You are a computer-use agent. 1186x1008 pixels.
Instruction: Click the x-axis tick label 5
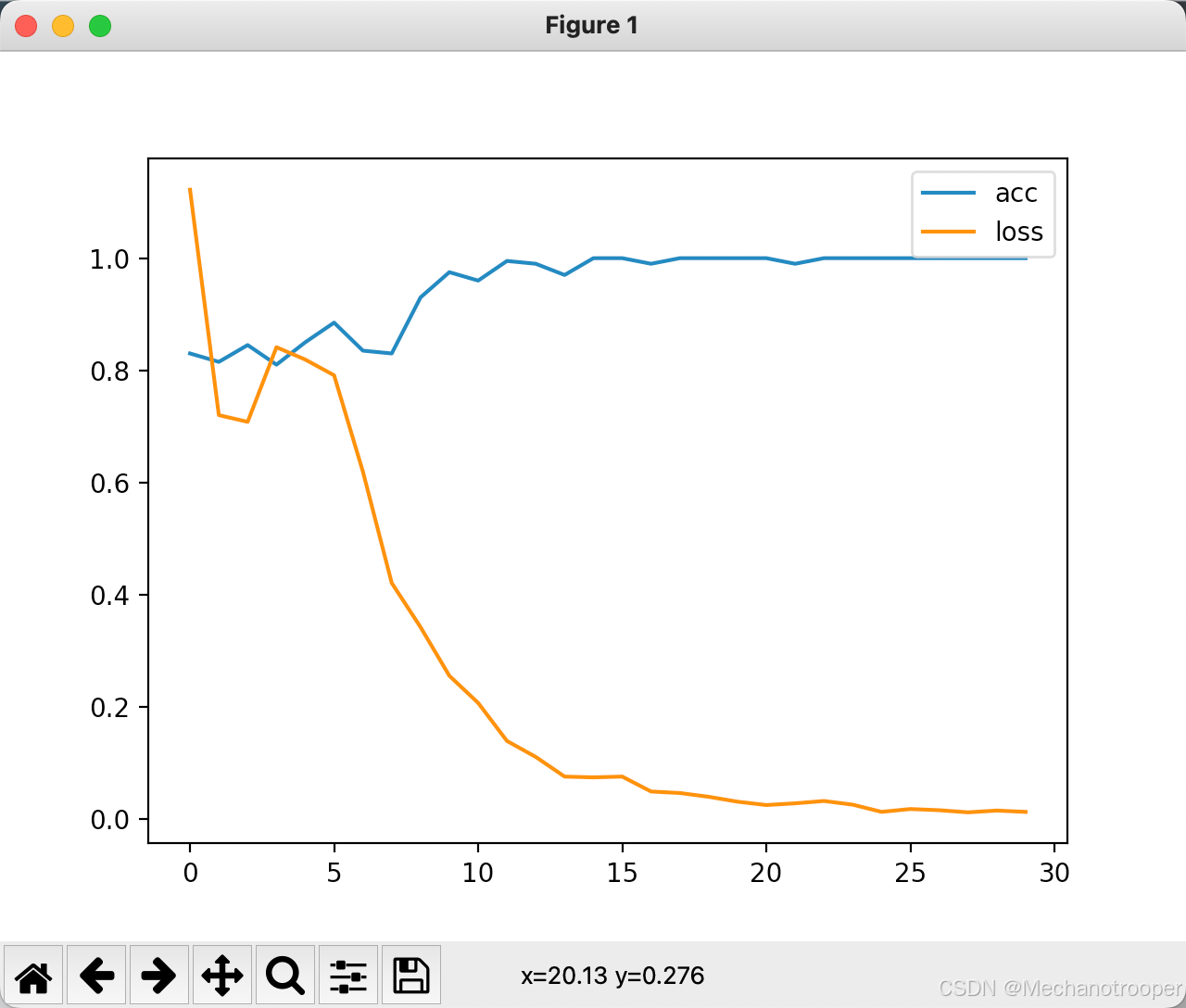pos(334,873)
